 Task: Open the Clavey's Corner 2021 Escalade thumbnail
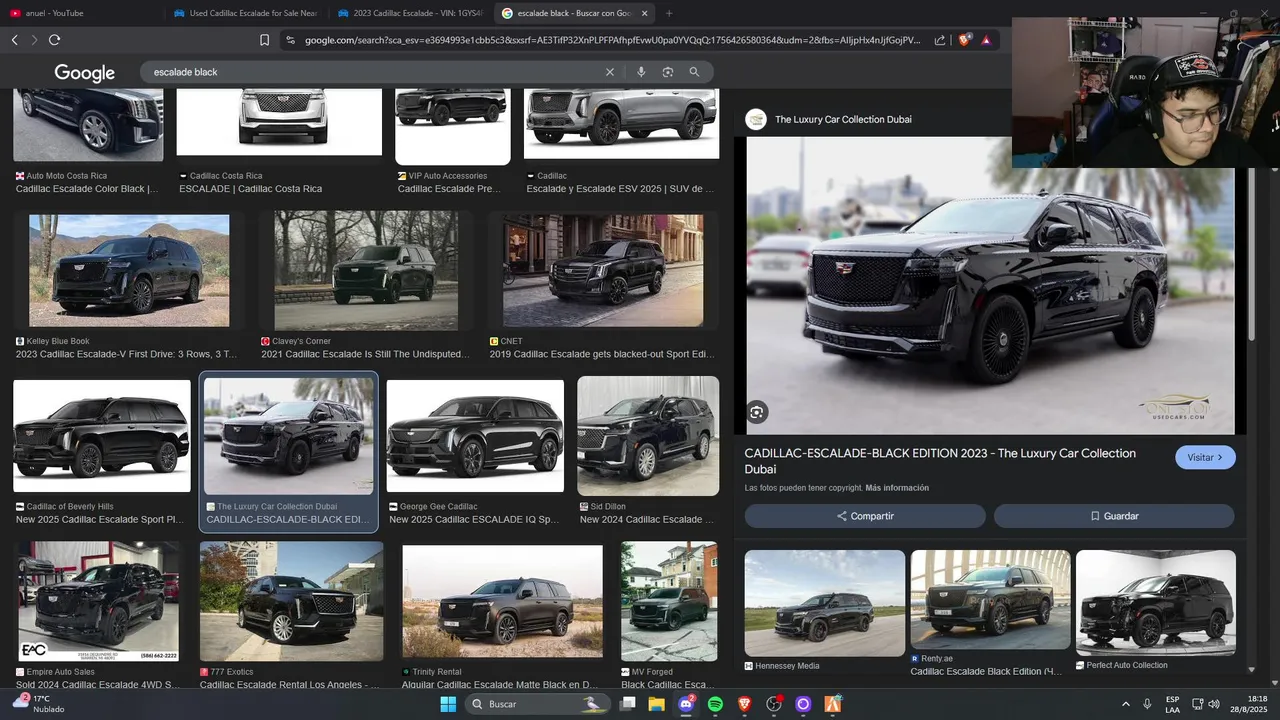[366, 270]
